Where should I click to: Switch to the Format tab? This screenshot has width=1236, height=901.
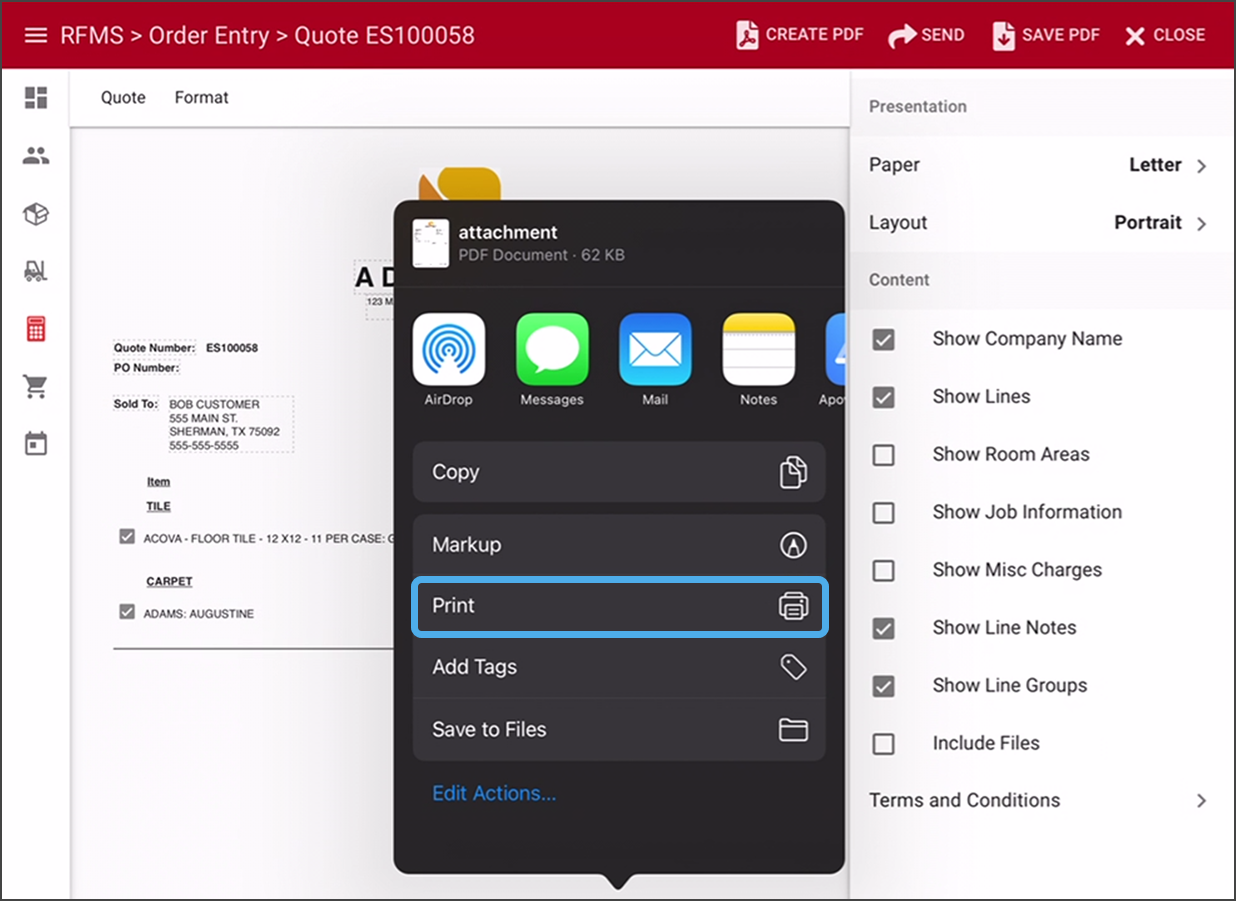(201, 97)
